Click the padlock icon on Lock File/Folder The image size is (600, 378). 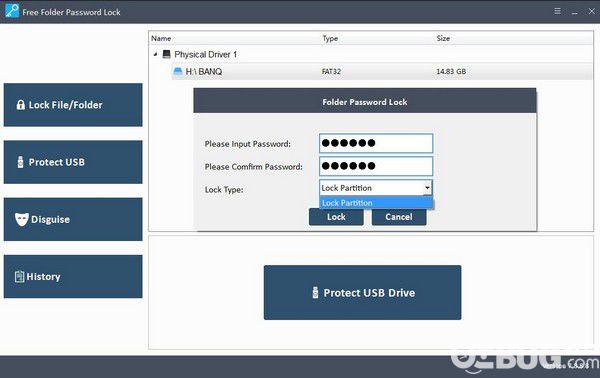pyautogui.click(x=21, y=105)
